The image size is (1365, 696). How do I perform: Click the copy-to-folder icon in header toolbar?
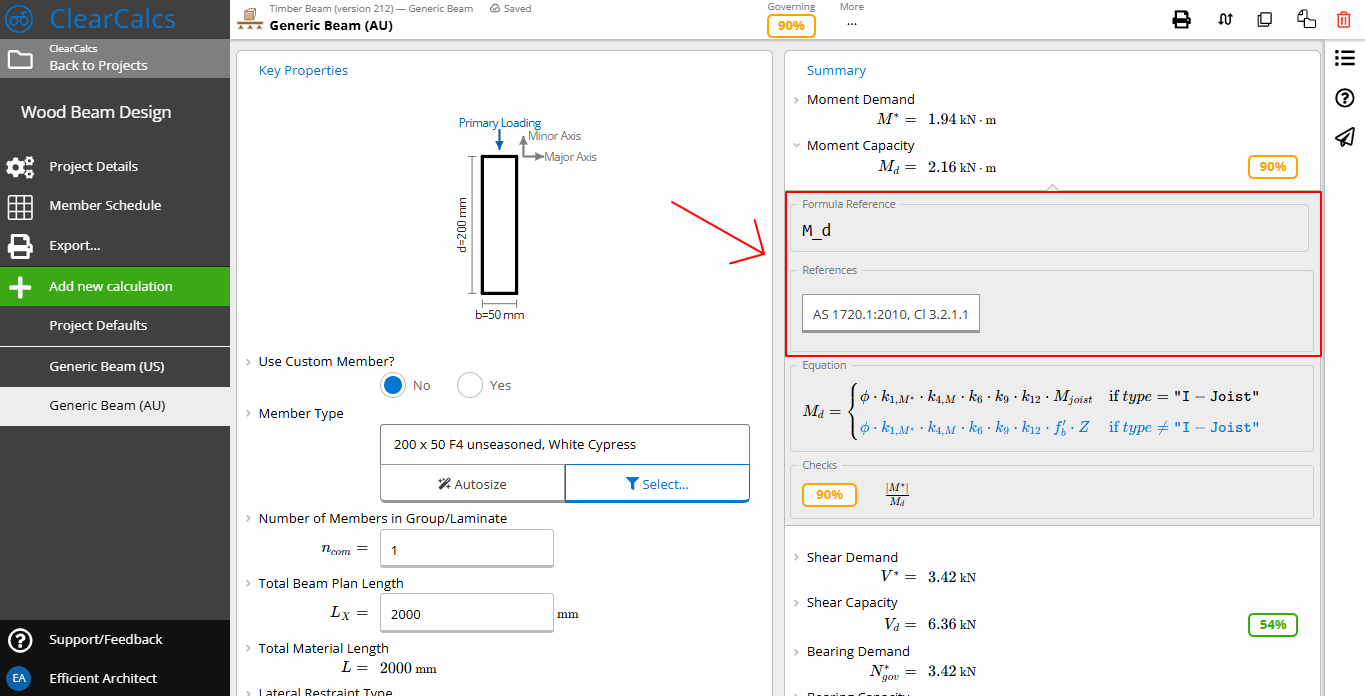click(1306, 19)
